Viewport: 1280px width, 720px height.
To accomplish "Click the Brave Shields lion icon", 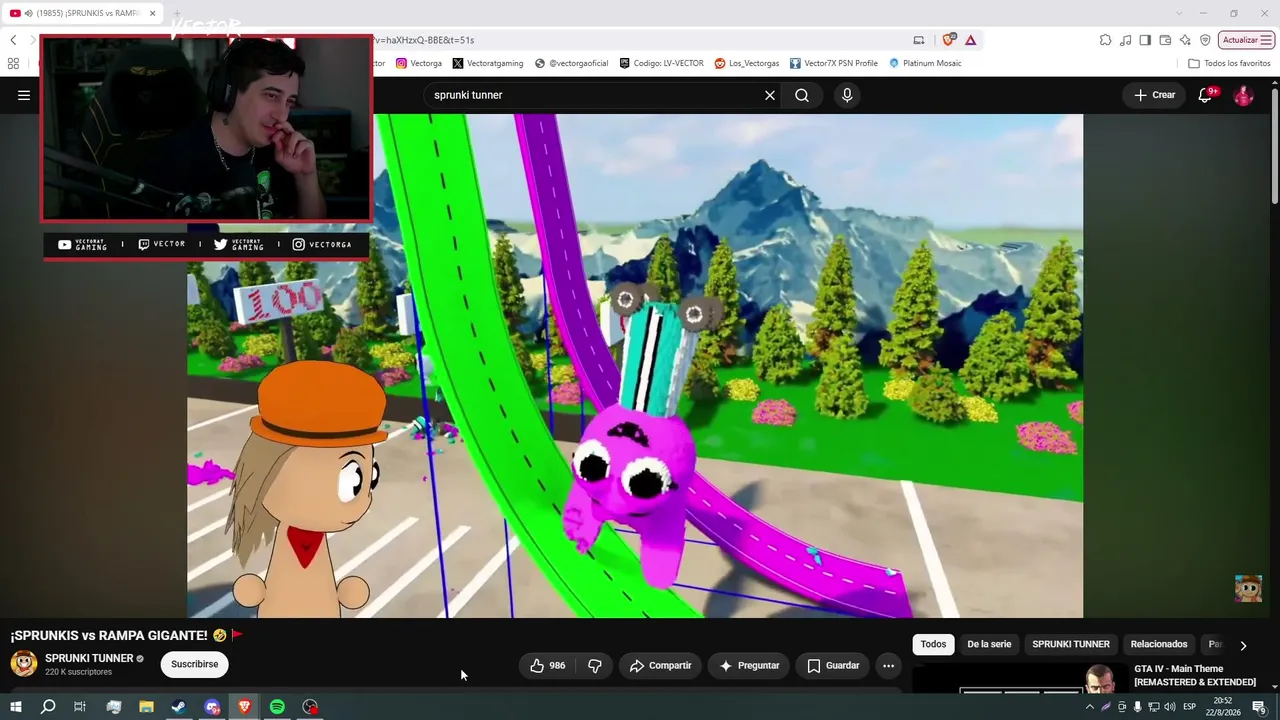I will [948, 40].
